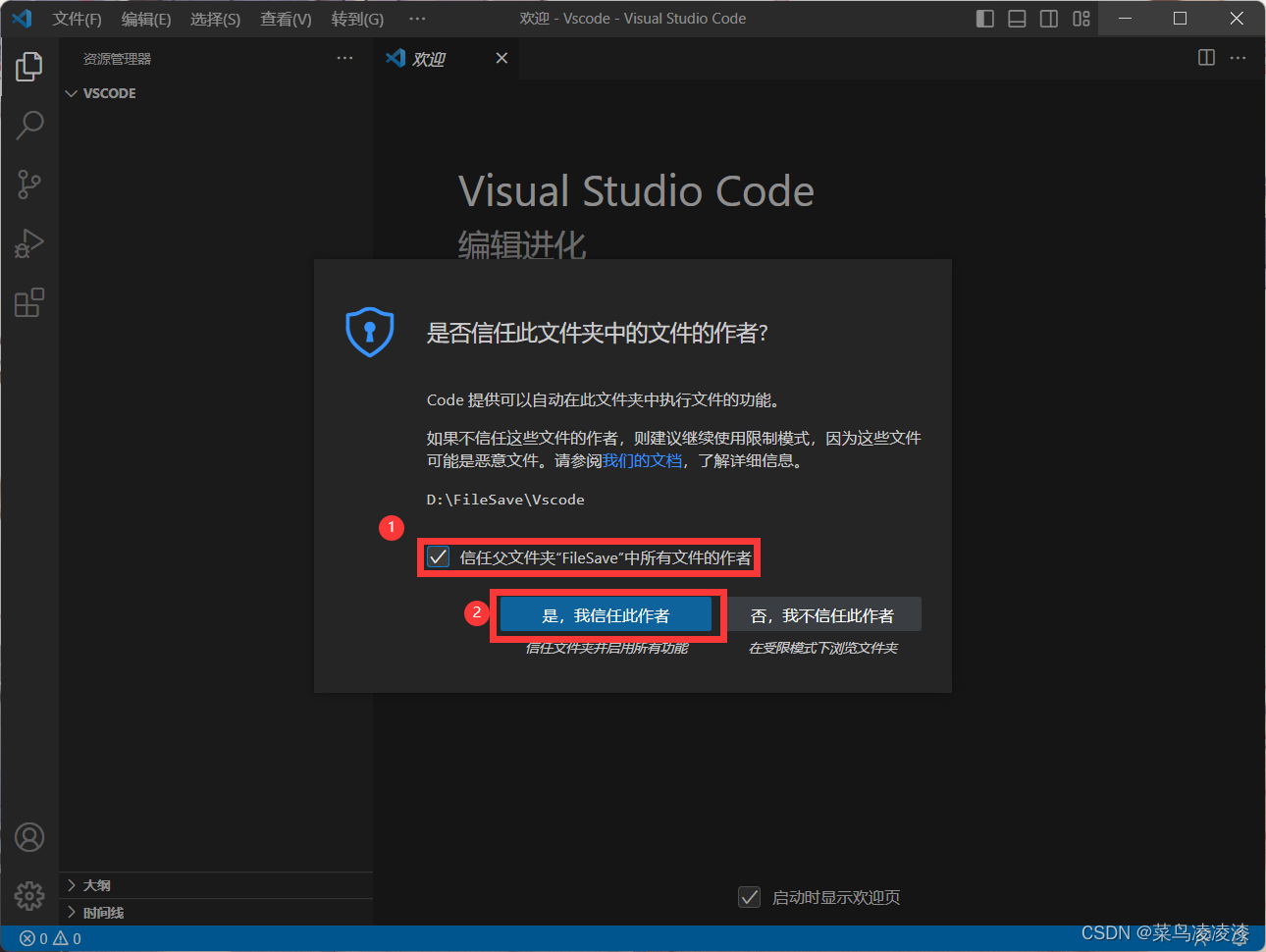Open the 我们的文档 link
This screenshot has height=952, width=1266.
click(642, 460)
